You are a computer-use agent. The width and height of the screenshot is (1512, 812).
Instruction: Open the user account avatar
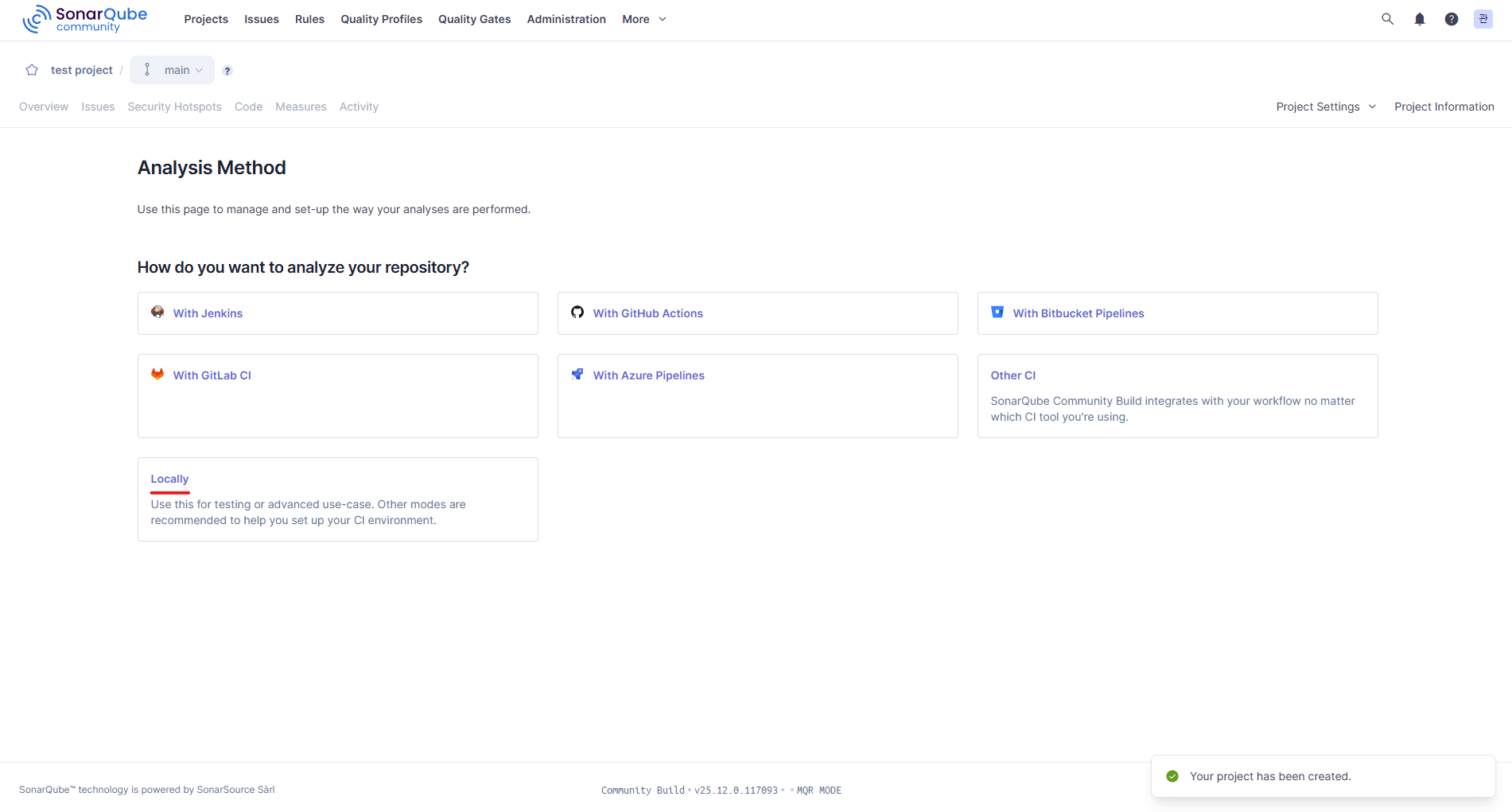point(1483,19)
